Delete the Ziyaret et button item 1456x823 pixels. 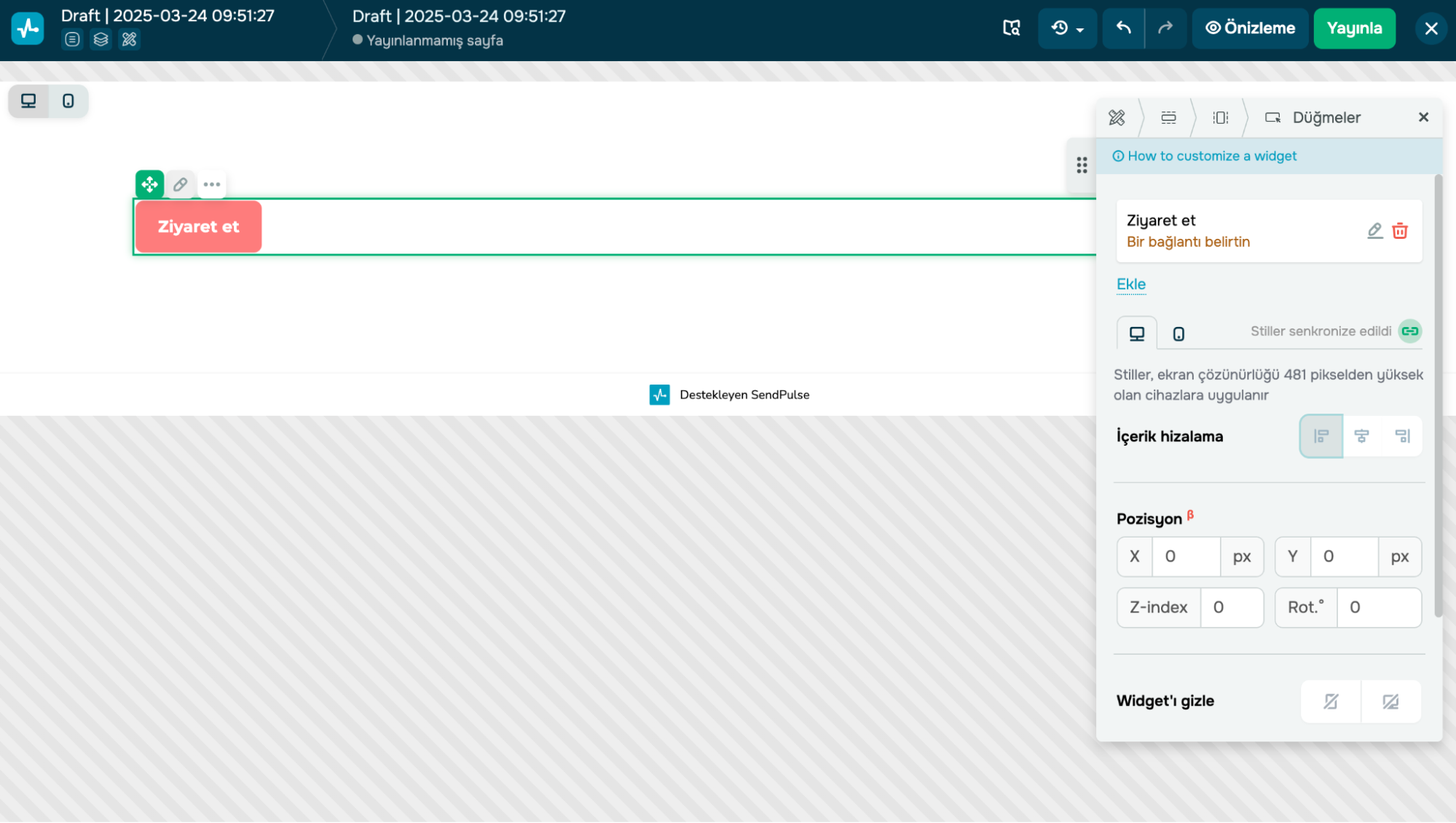coord(1400,231)
